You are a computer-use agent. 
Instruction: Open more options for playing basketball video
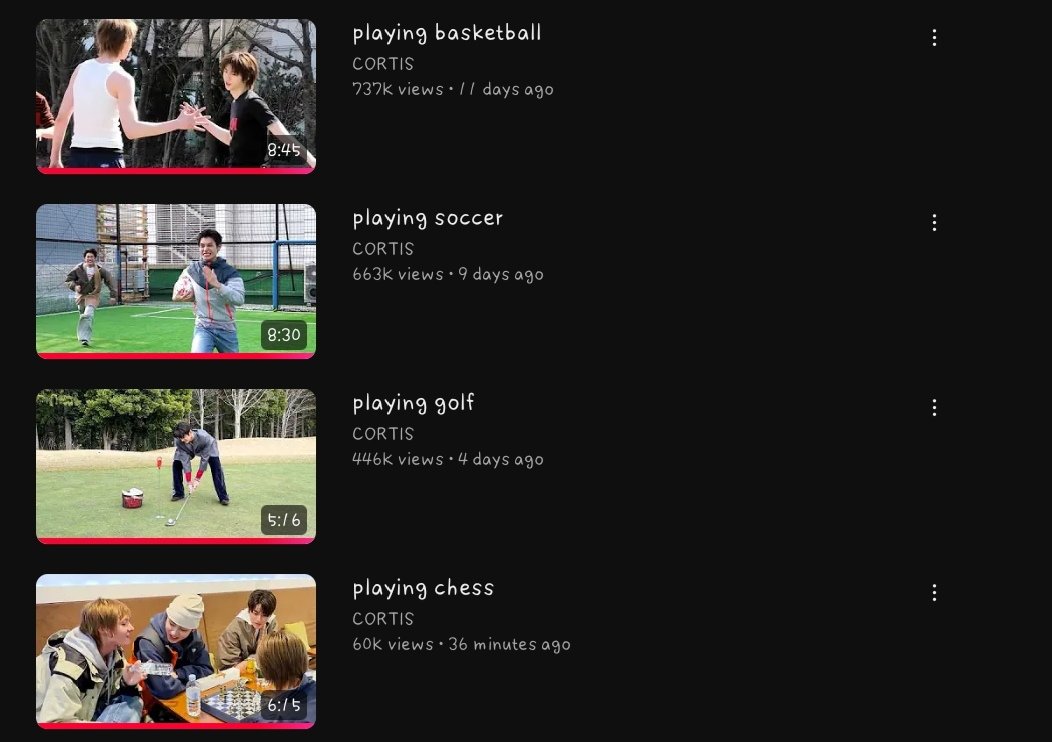click(934, 38)
